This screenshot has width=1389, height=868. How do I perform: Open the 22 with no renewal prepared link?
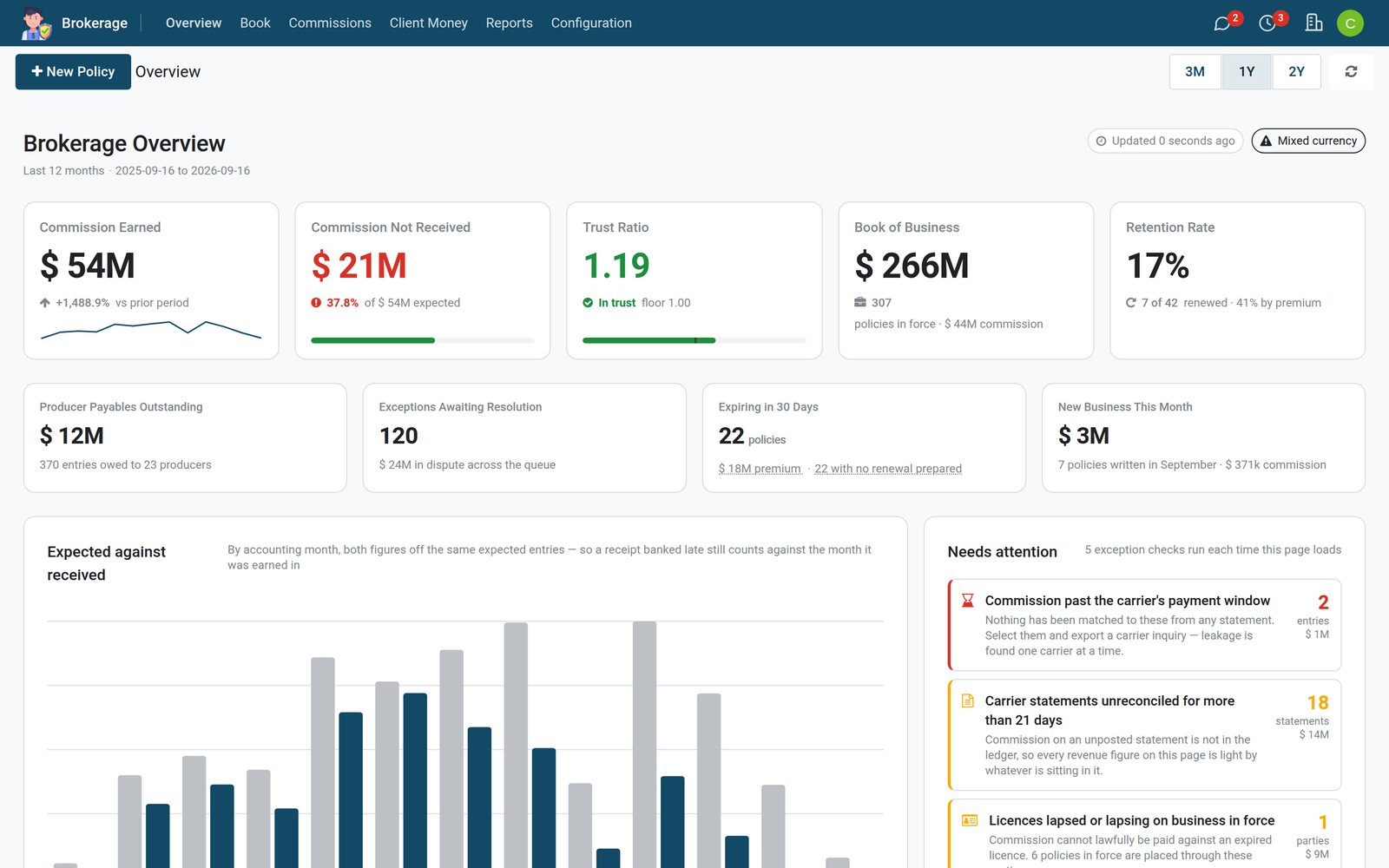point(888,469)
